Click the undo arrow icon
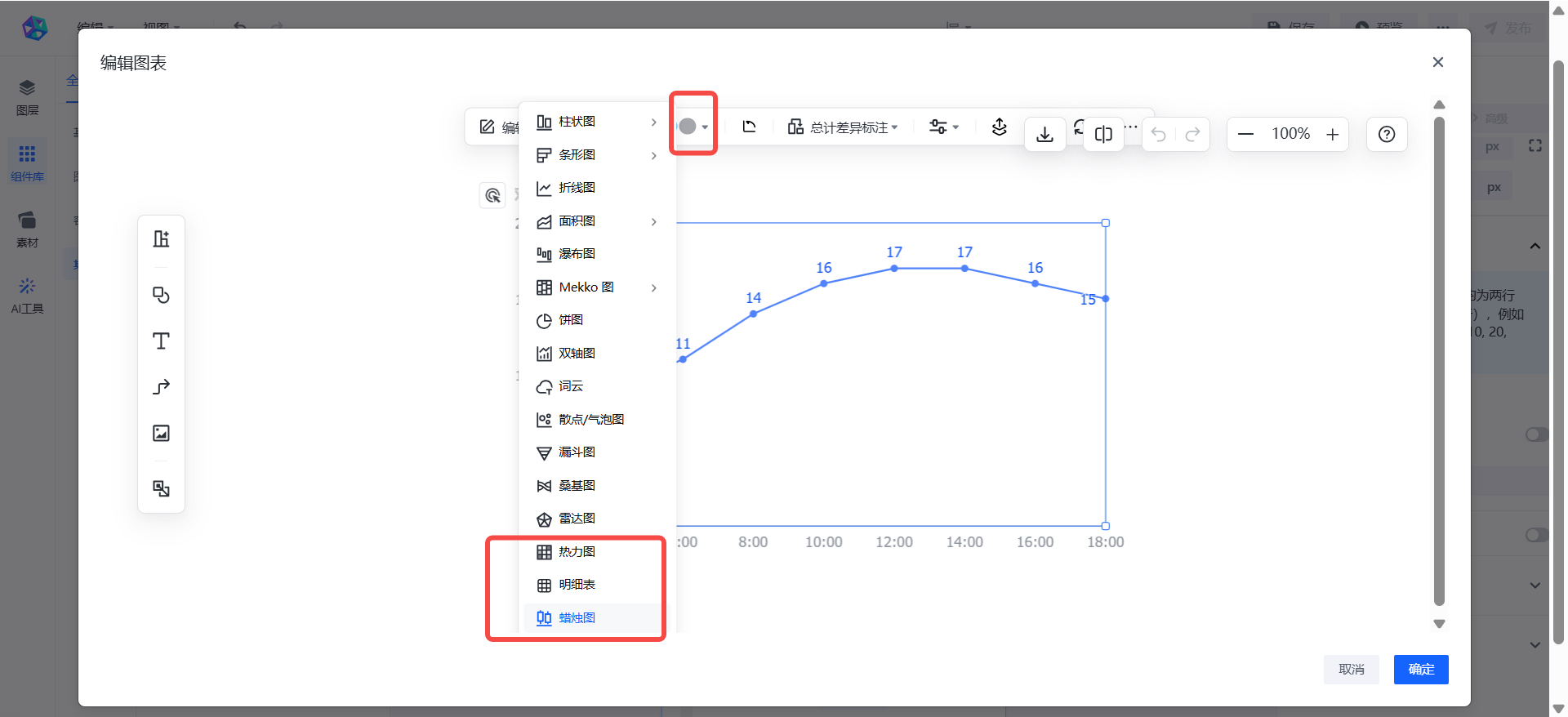This screenshot has height=717, width=1568. (x=1158, y=134)
